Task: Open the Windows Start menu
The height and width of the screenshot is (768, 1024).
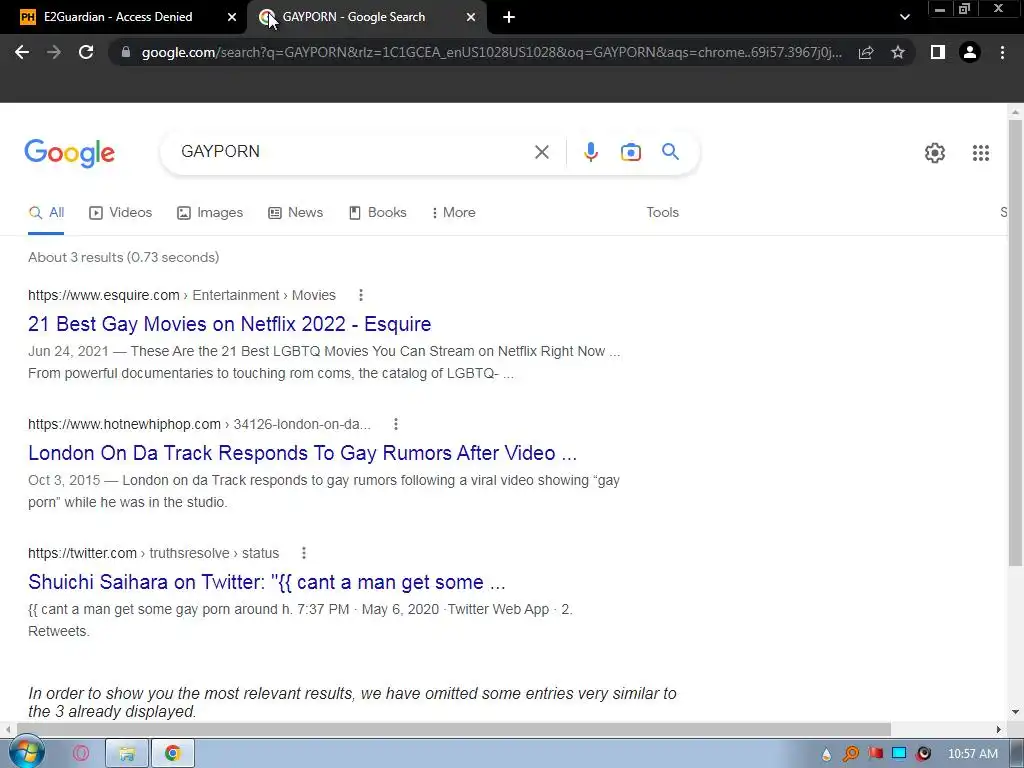Action: (26, 752)
